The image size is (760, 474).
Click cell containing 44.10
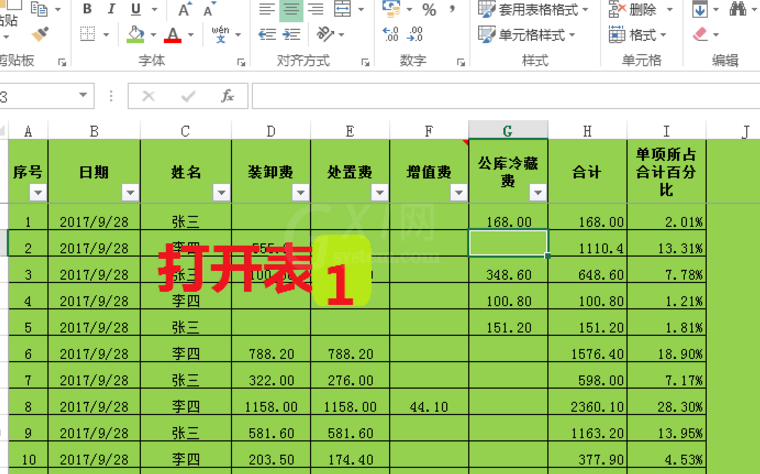coord(429,402)
